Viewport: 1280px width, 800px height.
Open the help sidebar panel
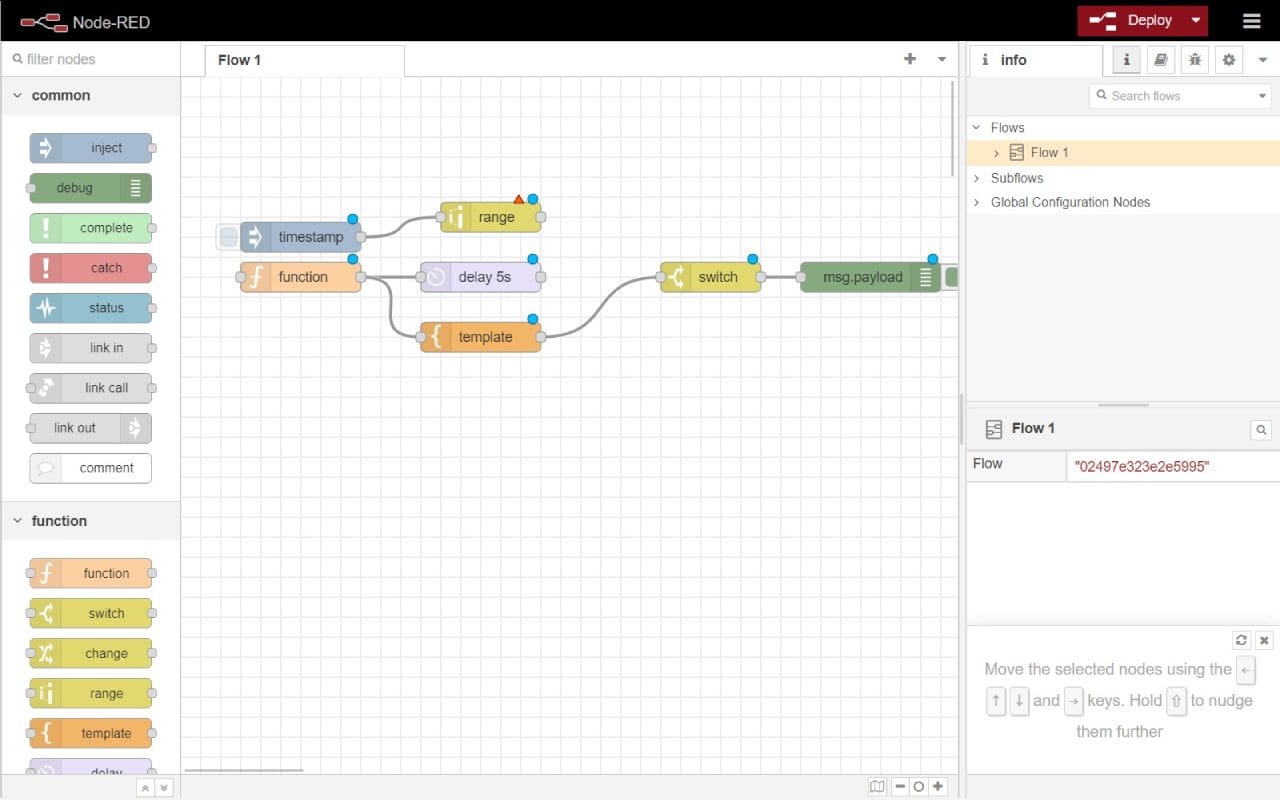coord(1160,59)
